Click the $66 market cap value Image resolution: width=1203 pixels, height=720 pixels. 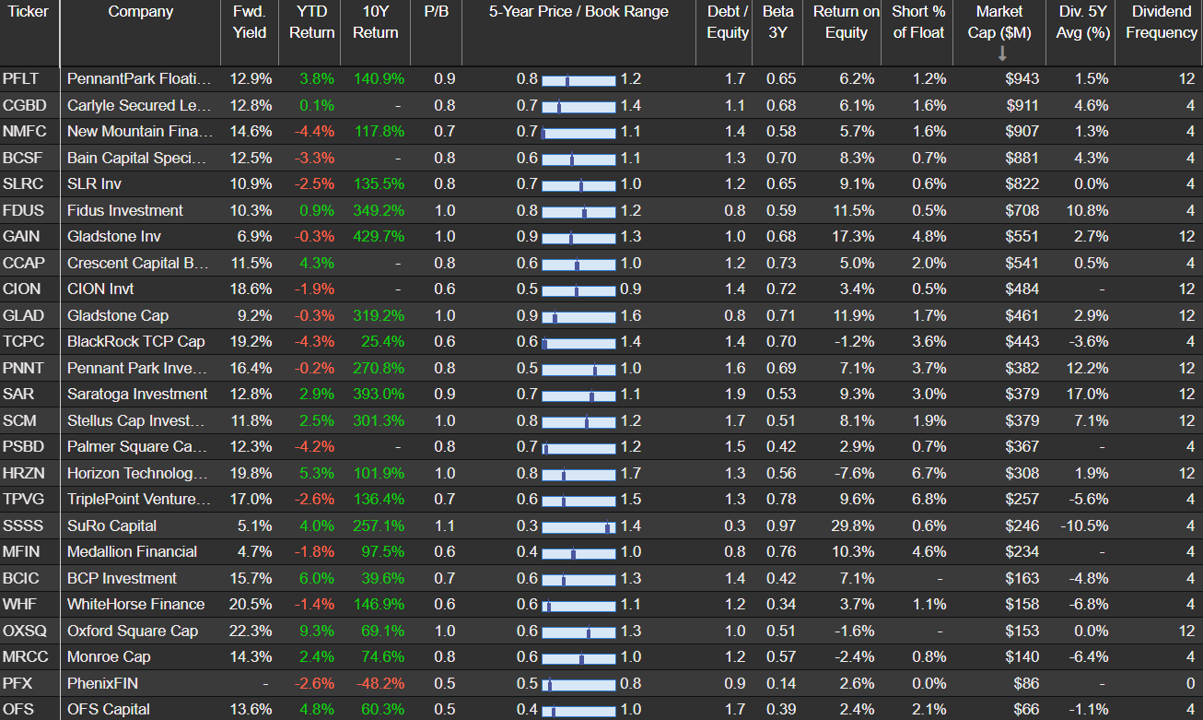(x=1026, y=709)
